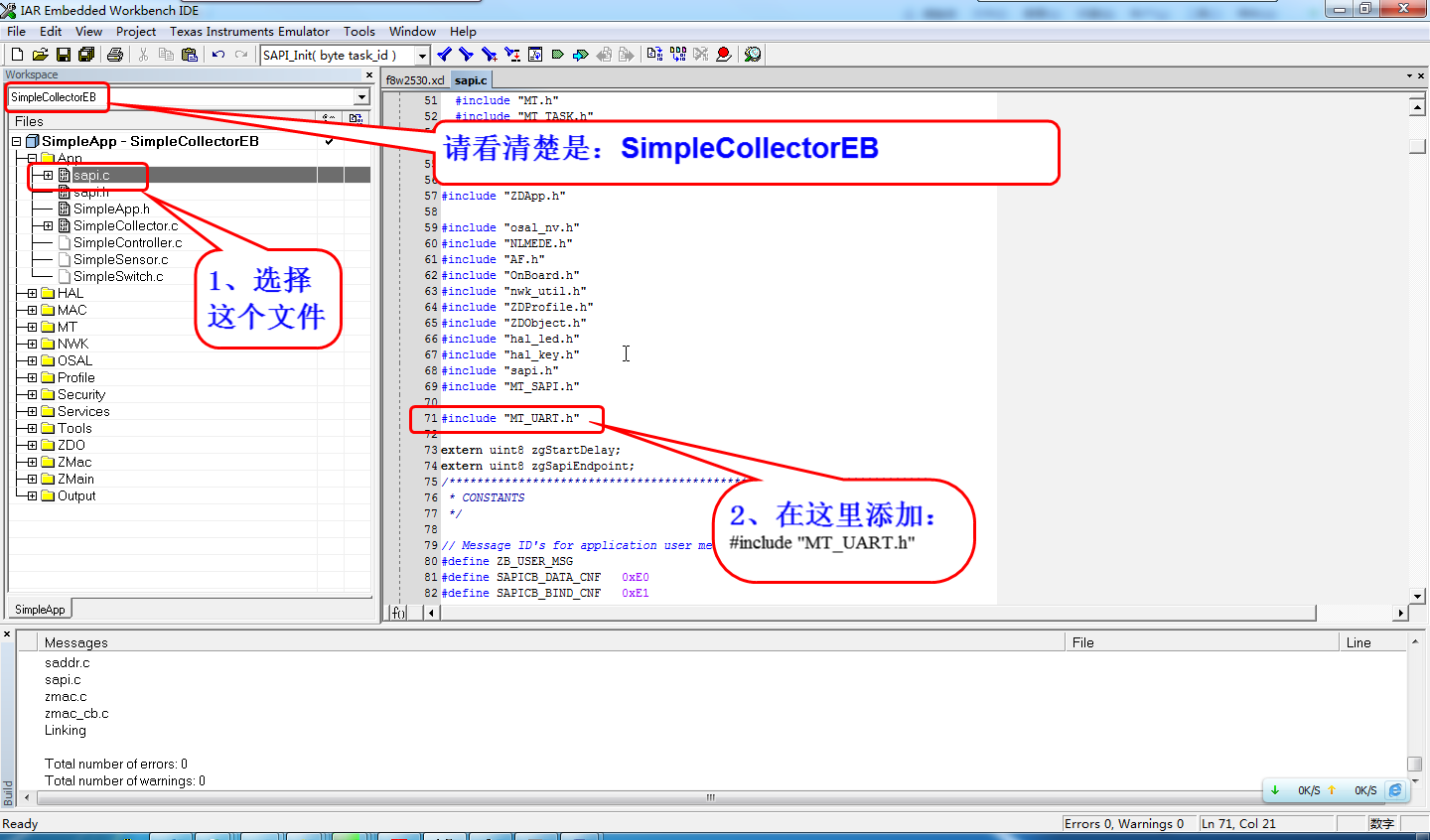
Task: Click the "zmac_cb.c" line in build messages
Action: click(76, 714)
